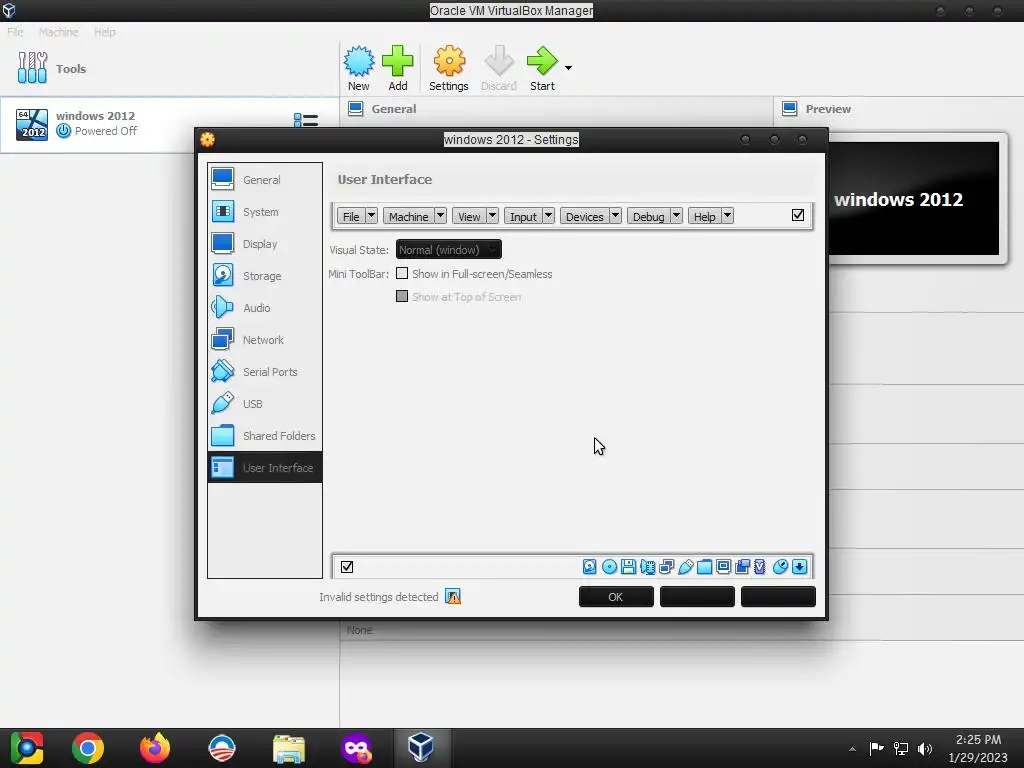Viewport: 1024px width, 768px height.
Task: Select the User Interface settings category
Action: tap(264, 468)
